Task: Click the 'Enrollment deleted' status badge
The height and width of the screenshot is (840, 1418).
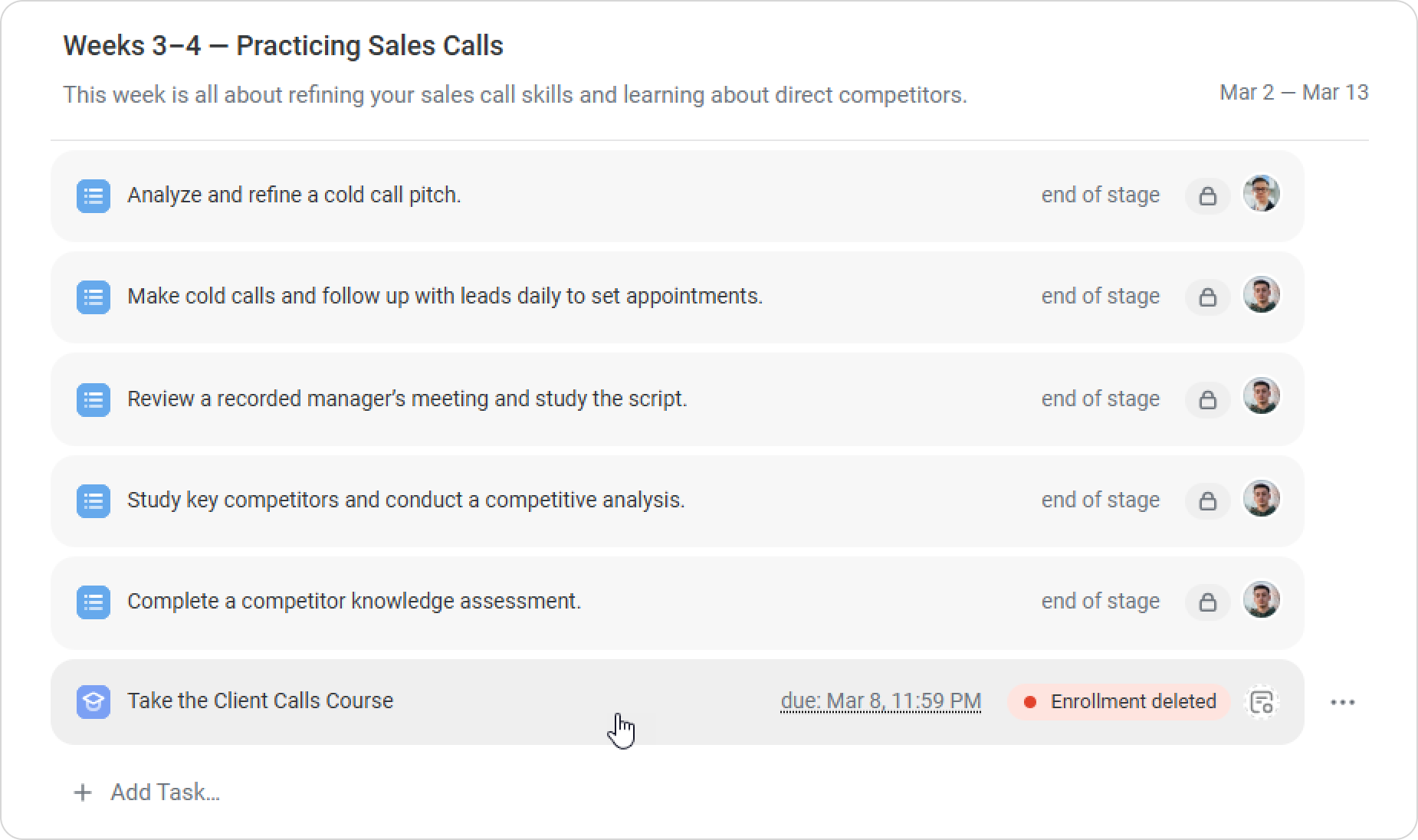Action: [1119, 702]
